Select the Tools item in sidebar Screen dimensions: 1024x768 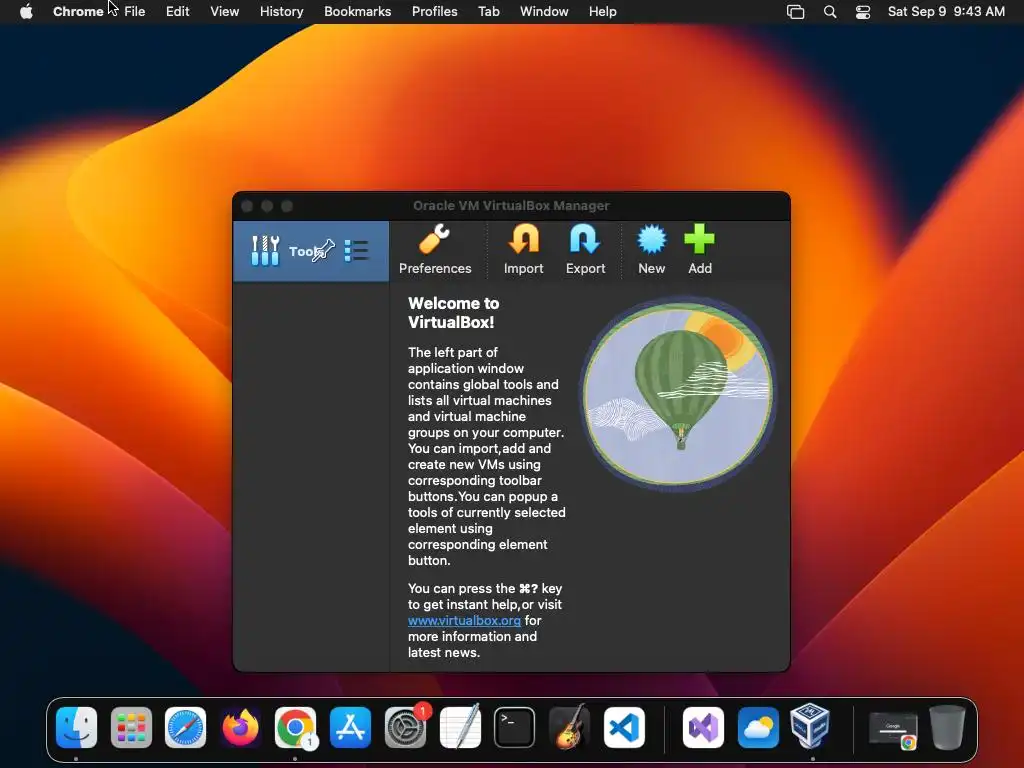(311, 251)
